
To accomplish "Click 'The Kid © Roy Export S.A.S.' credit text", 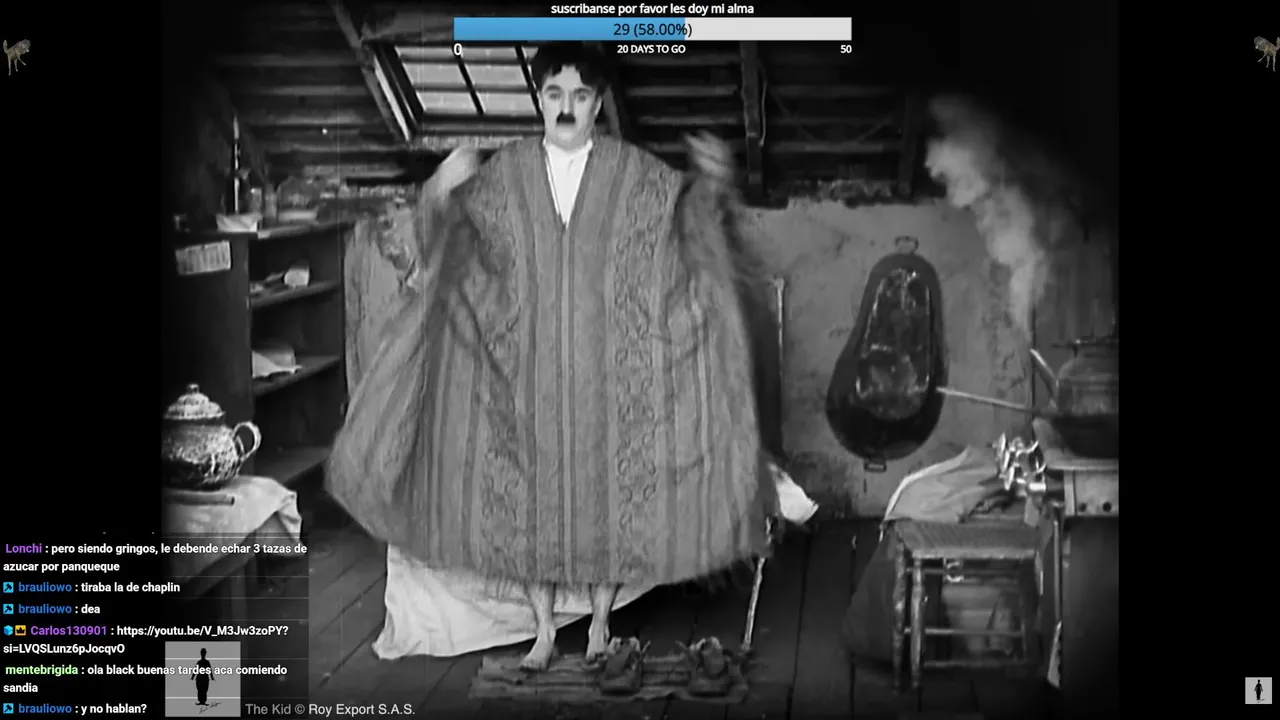I will point(330,709).
